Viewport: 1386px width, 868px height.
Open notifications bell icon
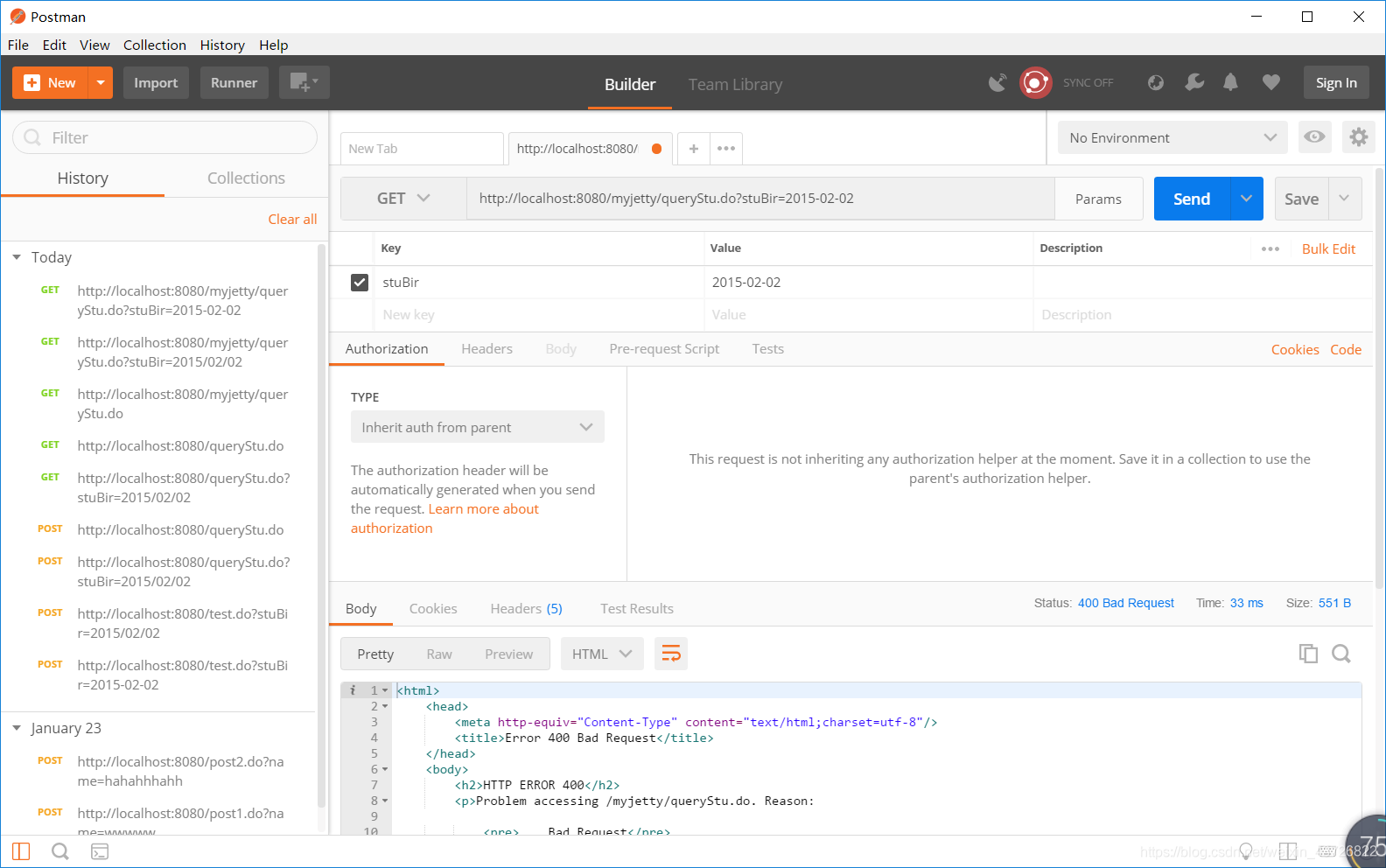tap(1230, 82)
